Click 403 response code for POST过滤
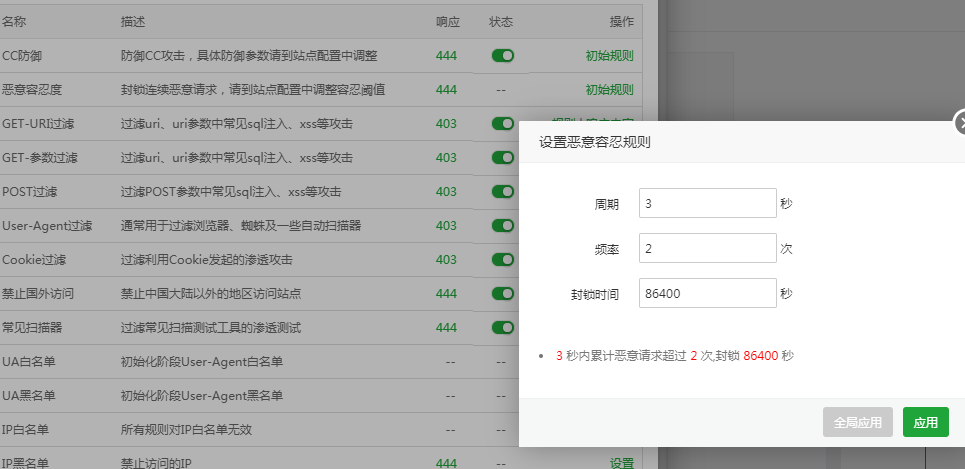Viewport: 965px width, 469px height. [446, 191]
